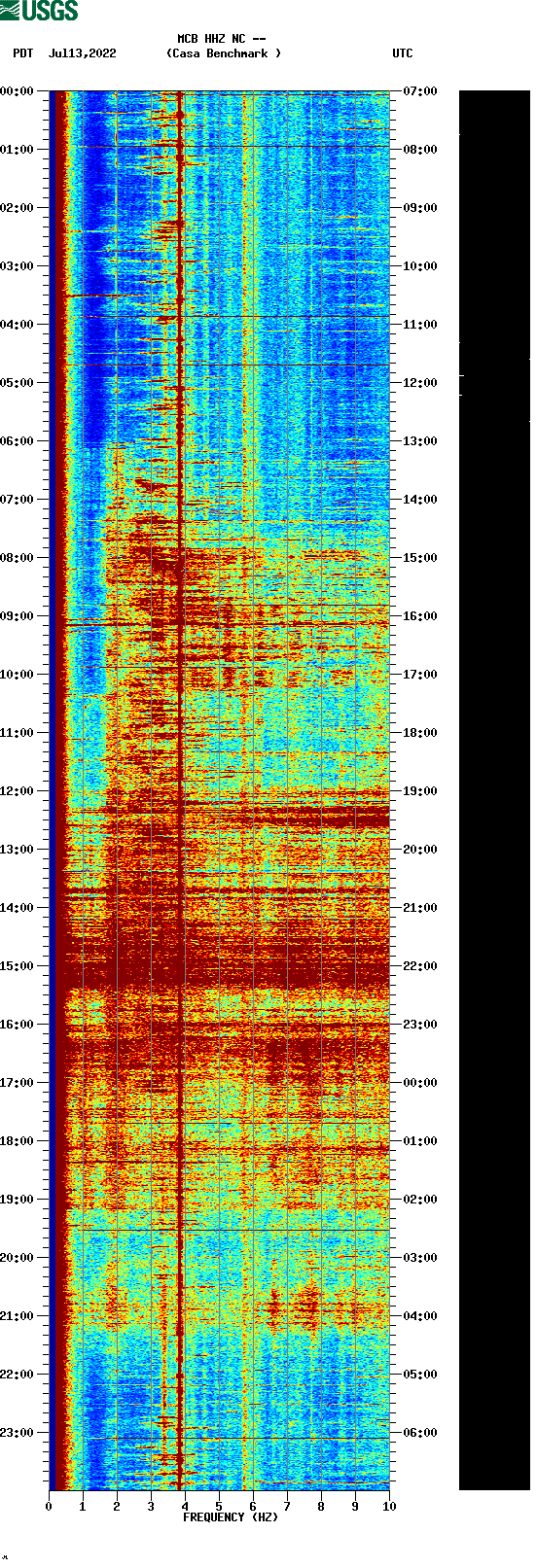
Task: Click the 'UTC' timezone label
Action: click(403, 53)
